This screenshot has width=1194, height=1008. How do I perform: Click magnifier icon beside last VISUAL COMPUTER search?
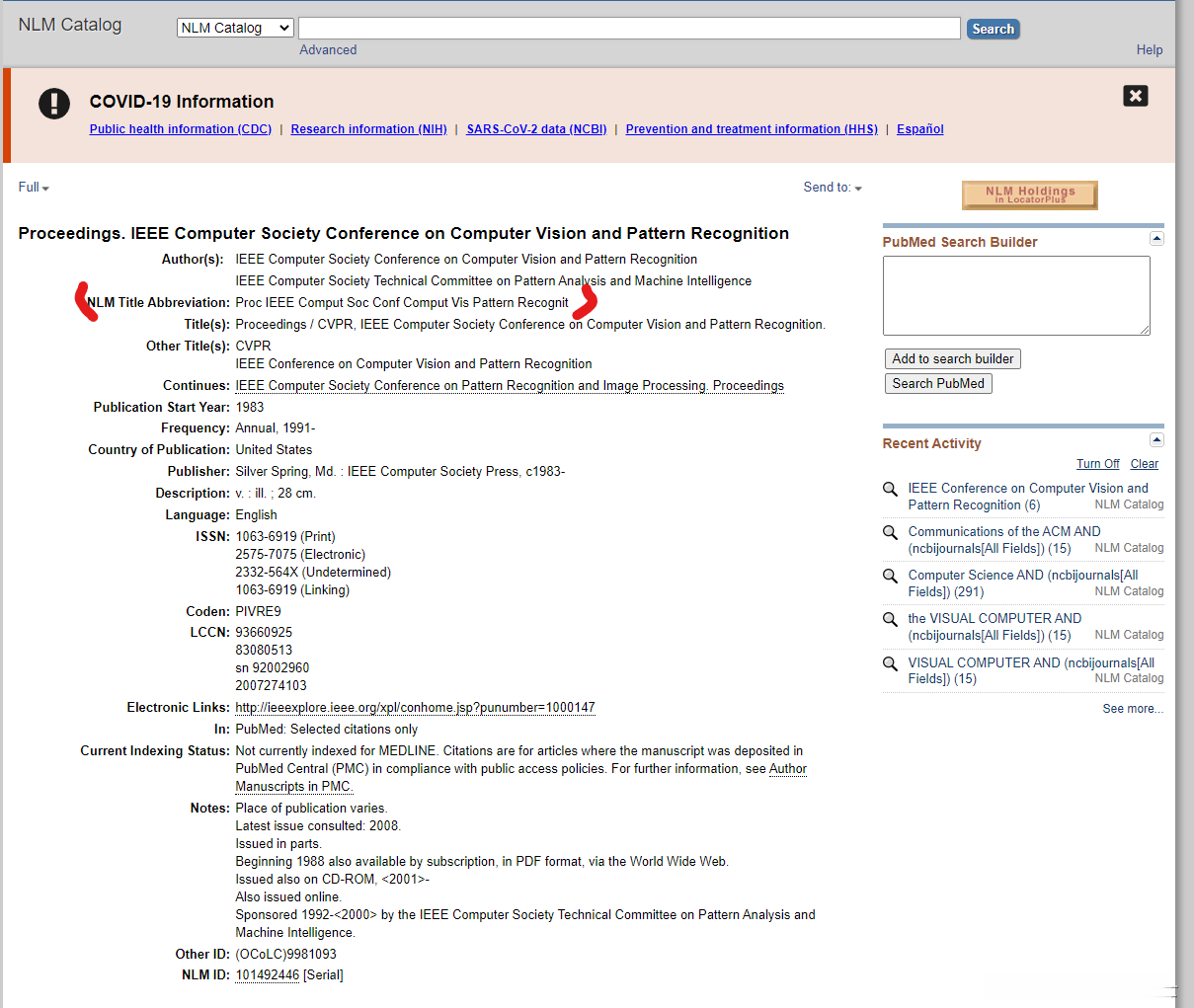pos(890,664)
